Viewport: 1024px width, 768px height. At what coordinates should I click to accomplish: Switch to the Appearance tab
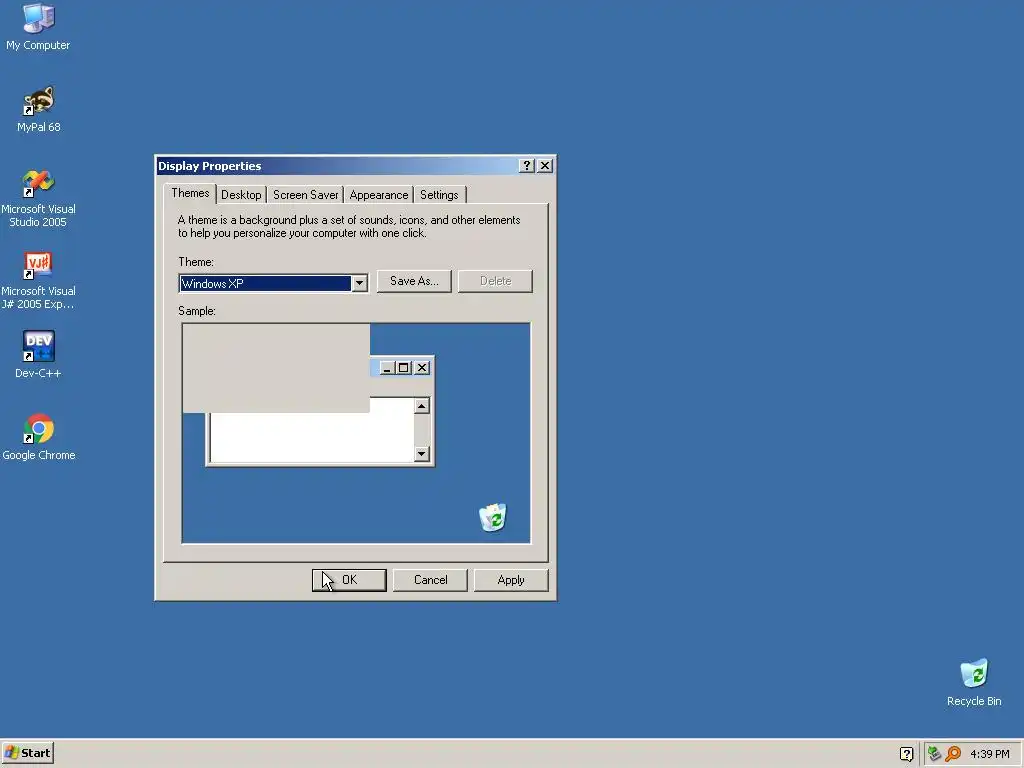point(379,195)
